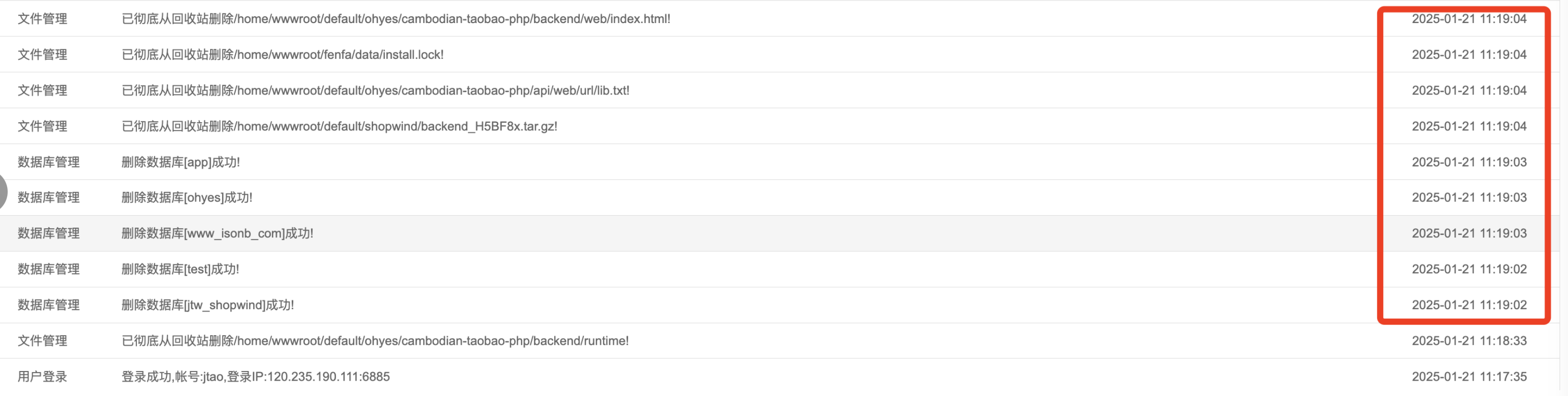This screenshot has height=396, width=1568.
Task: Click the timestamp 2025-01-21 11:18:33
Action: pyautogui.click(x=1469, y=341)
